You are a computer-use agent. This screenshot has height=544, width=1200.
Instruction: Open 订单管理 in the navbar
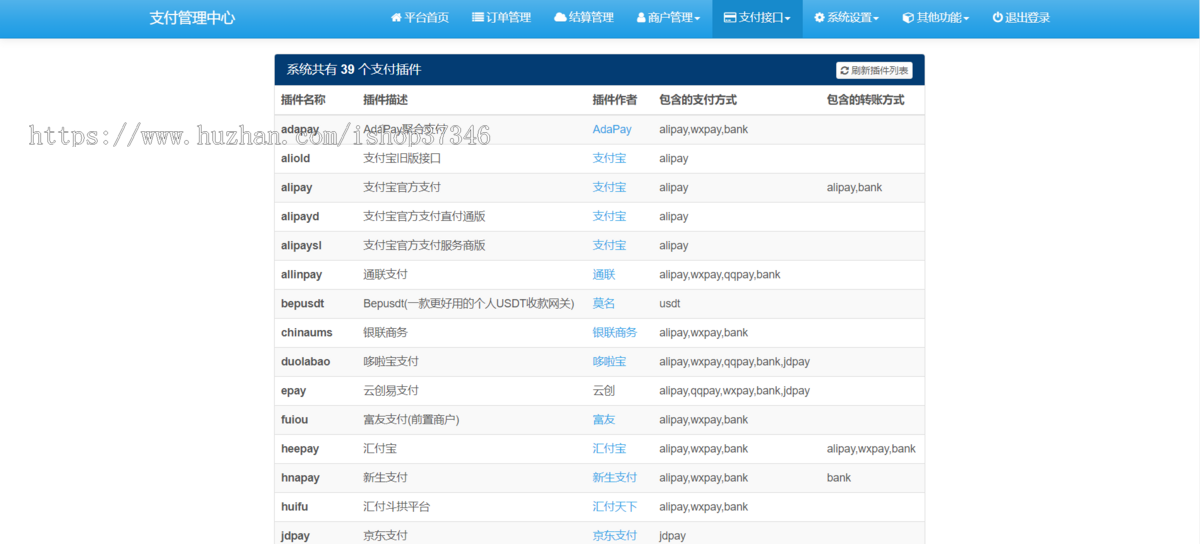[501, 18]
